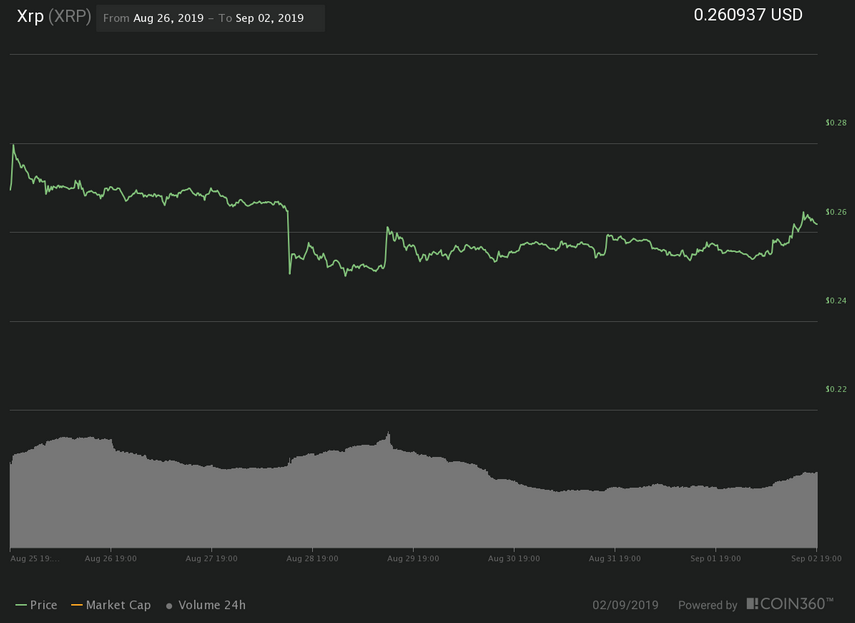The width and height of the screenshot is (855, 623).
Task: Click the 0.260937 USD price value
Action: pos(748,15)
